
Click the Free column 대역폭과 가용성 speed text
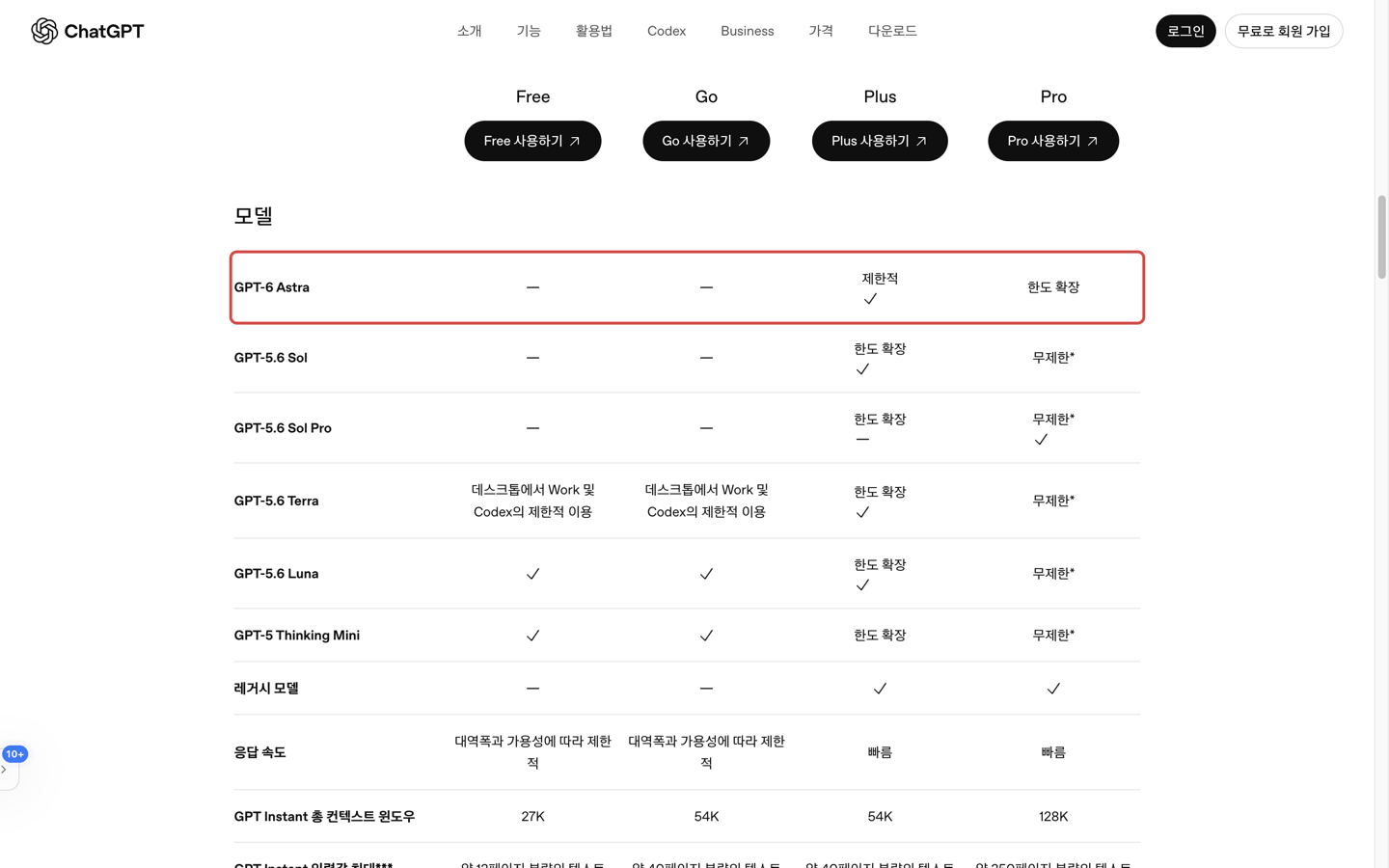[x=532, y=752]
